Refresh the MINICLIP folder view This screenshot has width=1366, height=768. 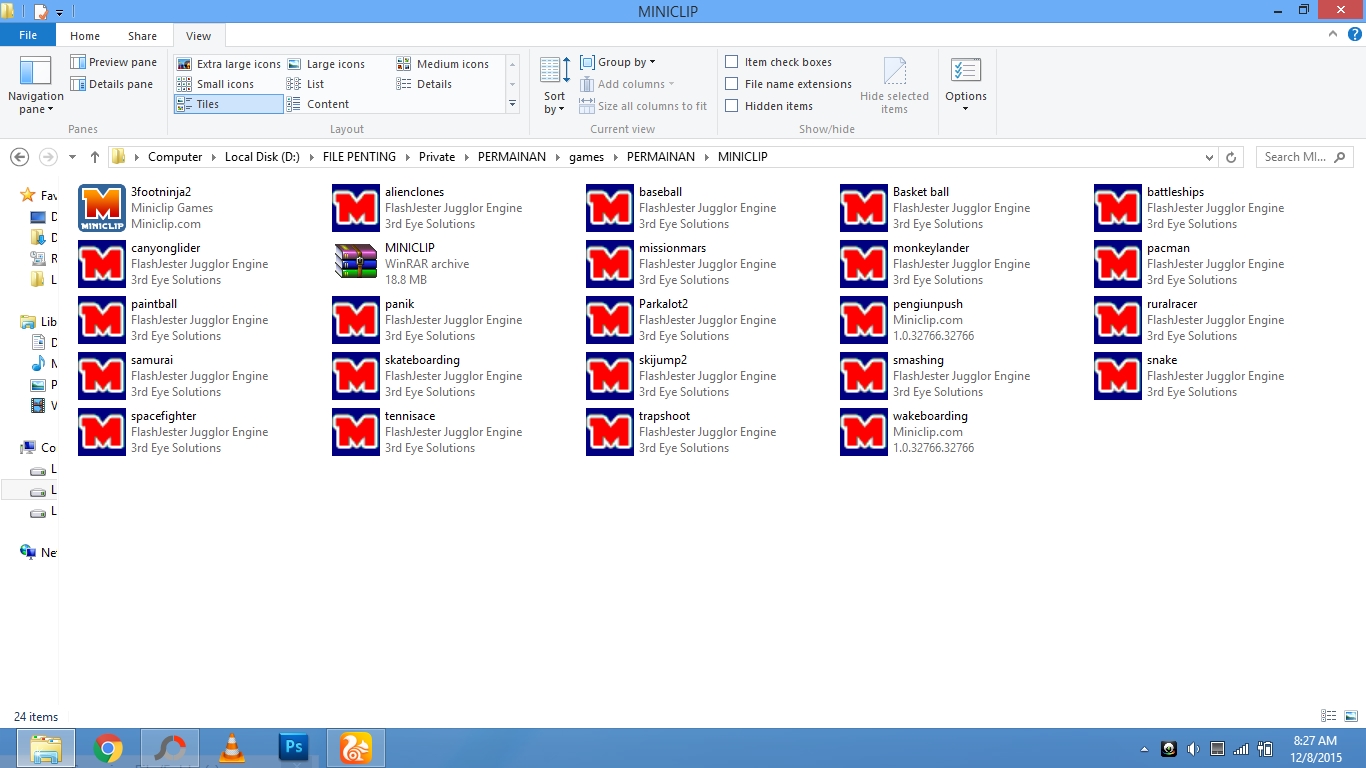pyautogui.click(x=1231, y=157)
